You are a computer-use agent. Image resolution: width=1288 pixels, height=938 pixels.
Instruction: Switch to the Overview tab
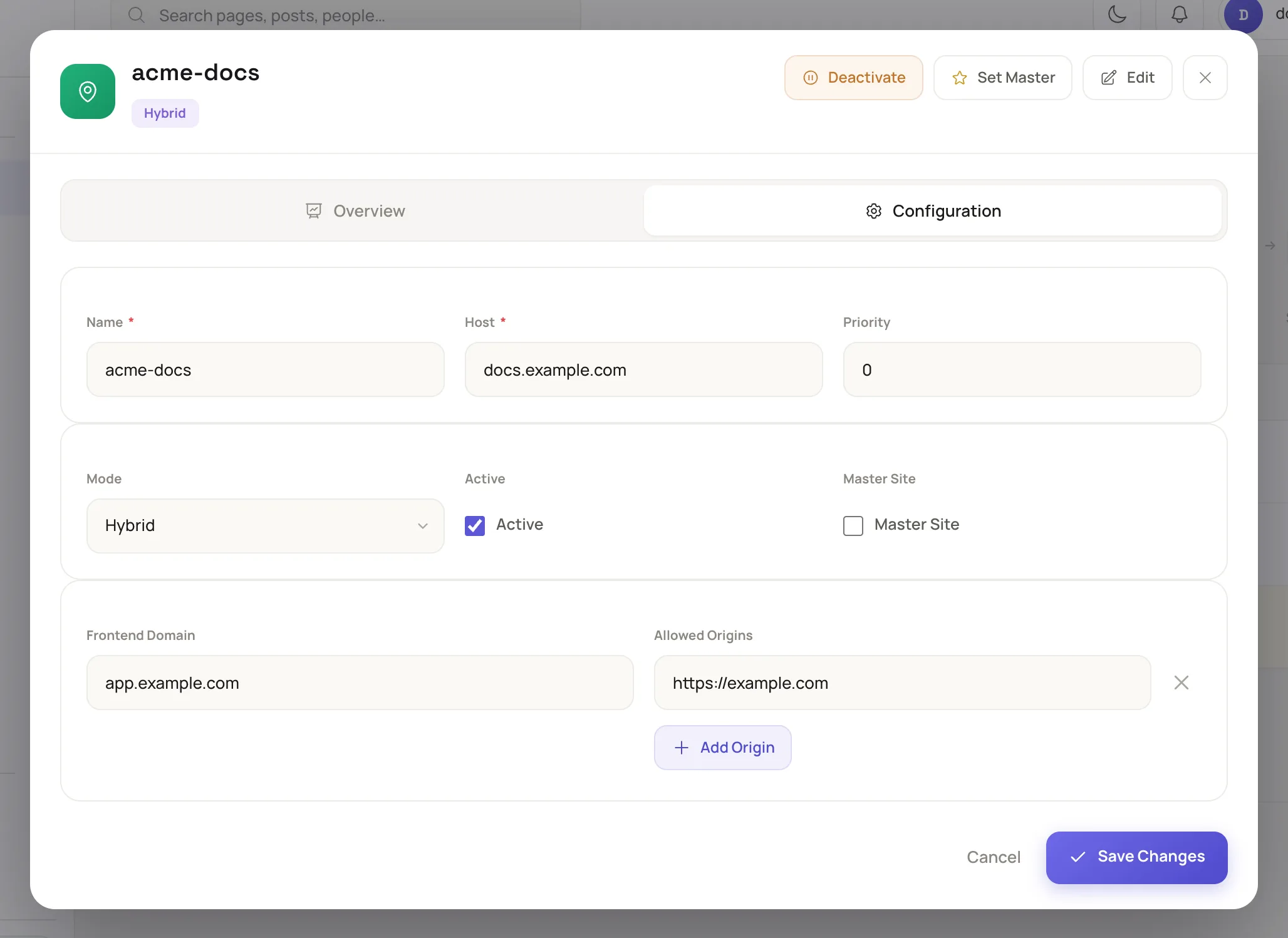[x=355, y=211]
